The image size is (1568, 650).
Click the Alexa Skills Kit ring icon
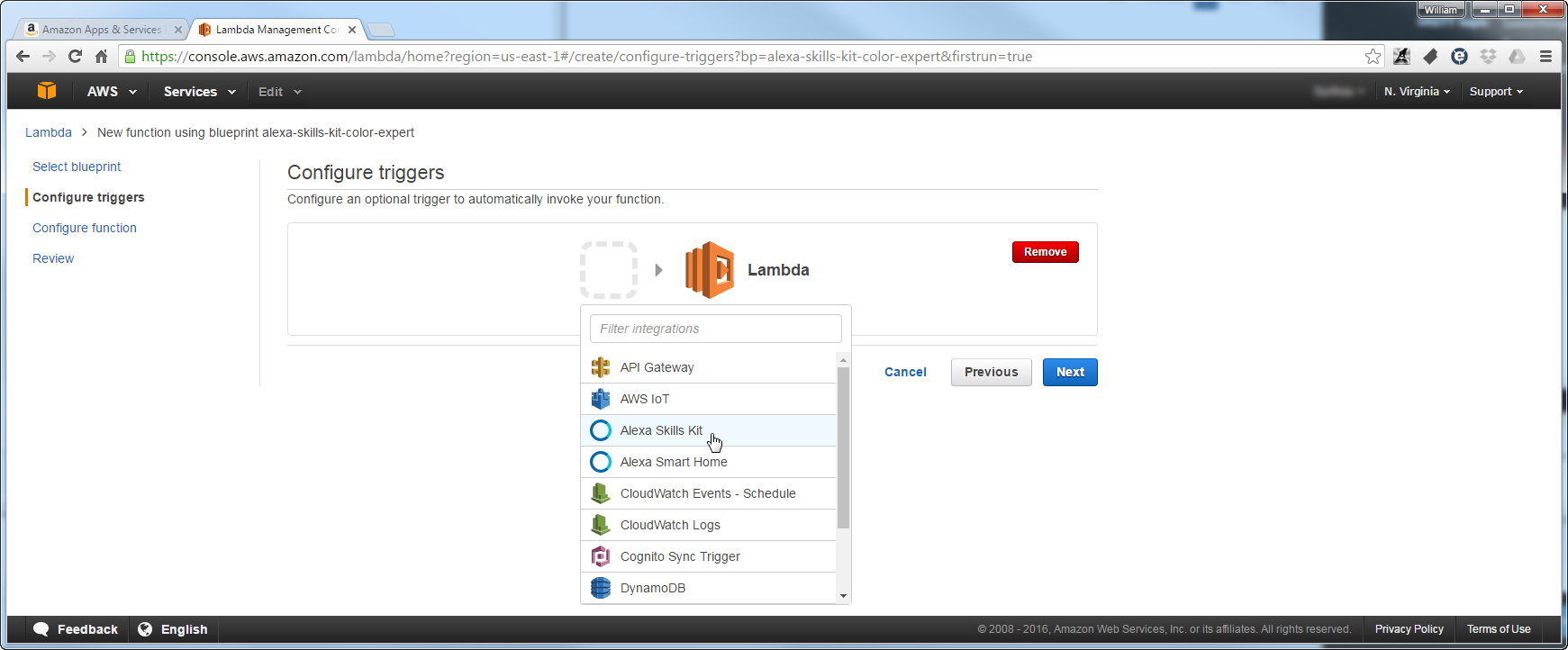[x=601, y=430]
